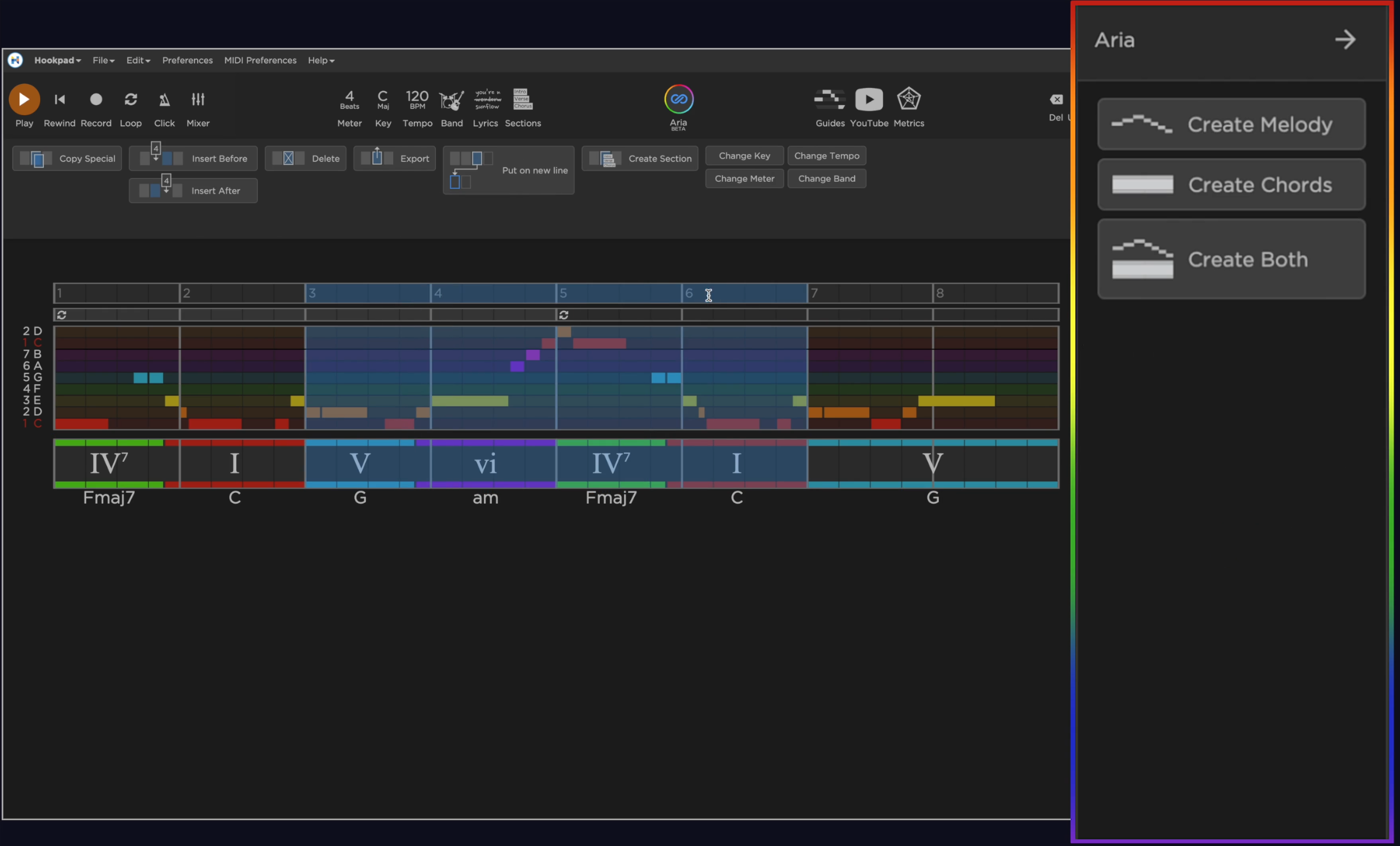Click Create Melody in Aria panel
The width and height of the screenshot is (1400, 846).
click(x=1231, y=124)
